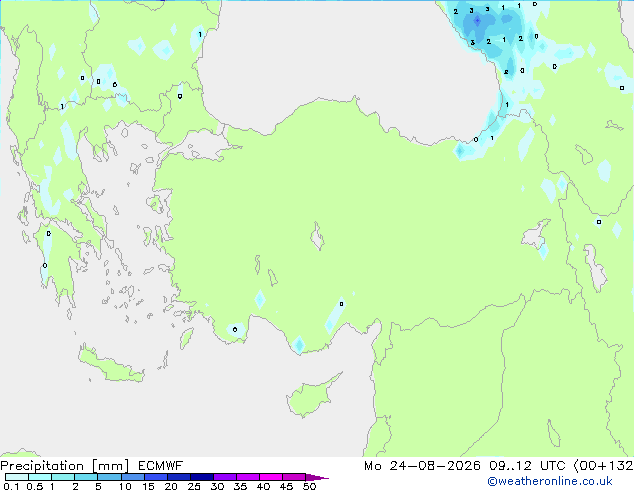Image resolution: width=634 pixels, height=490 pixels.
Task: Click the island of Crete on map
Action: coord(111,365)
